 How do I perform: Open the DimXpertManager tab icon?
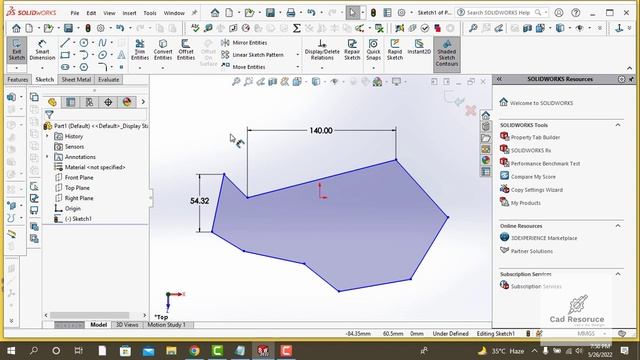pos(108,102)
